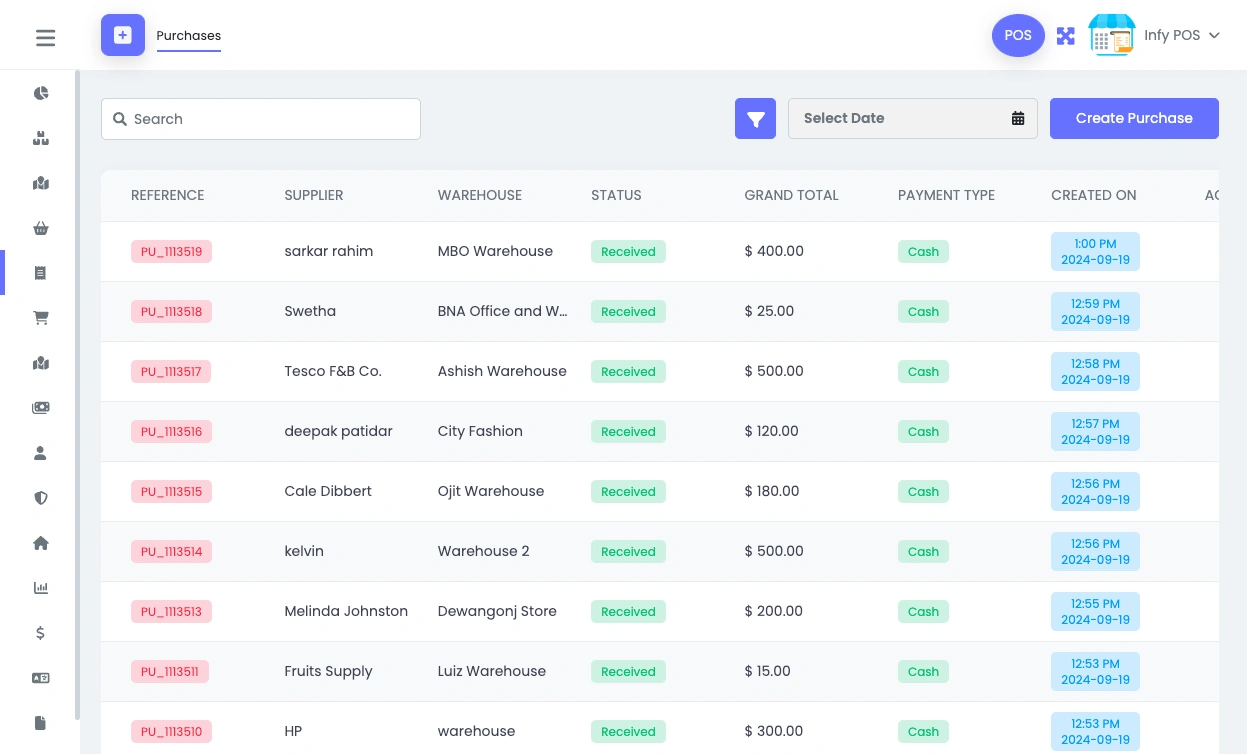Open the Select Date picker
The image size is (1247, 754).
(x=912, y=118)
